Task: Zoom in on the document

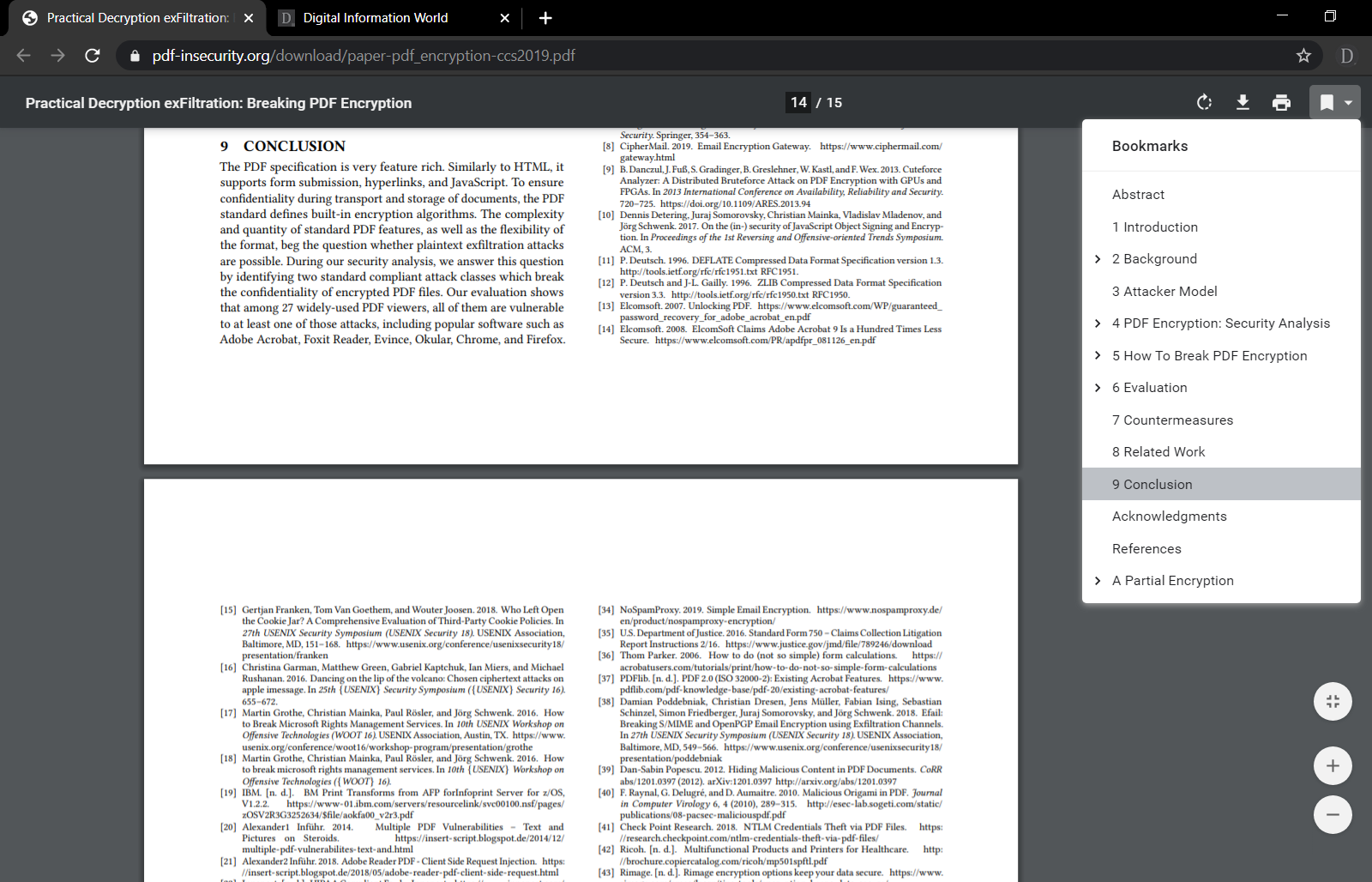Action: [x=1333, y=765]
